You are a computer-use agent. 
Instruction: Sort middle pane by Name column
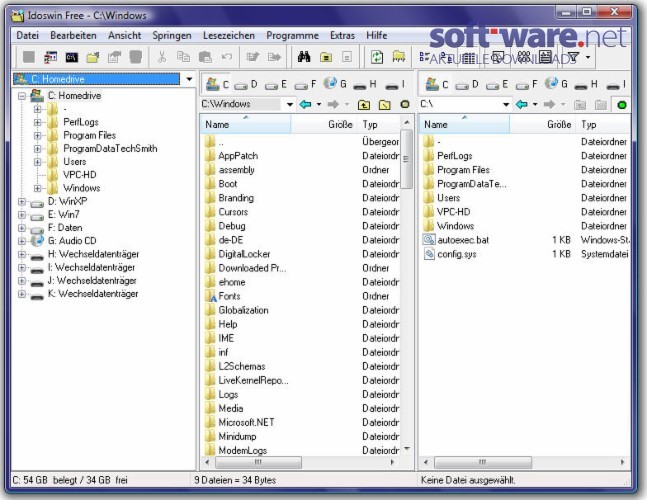point(246,124)
